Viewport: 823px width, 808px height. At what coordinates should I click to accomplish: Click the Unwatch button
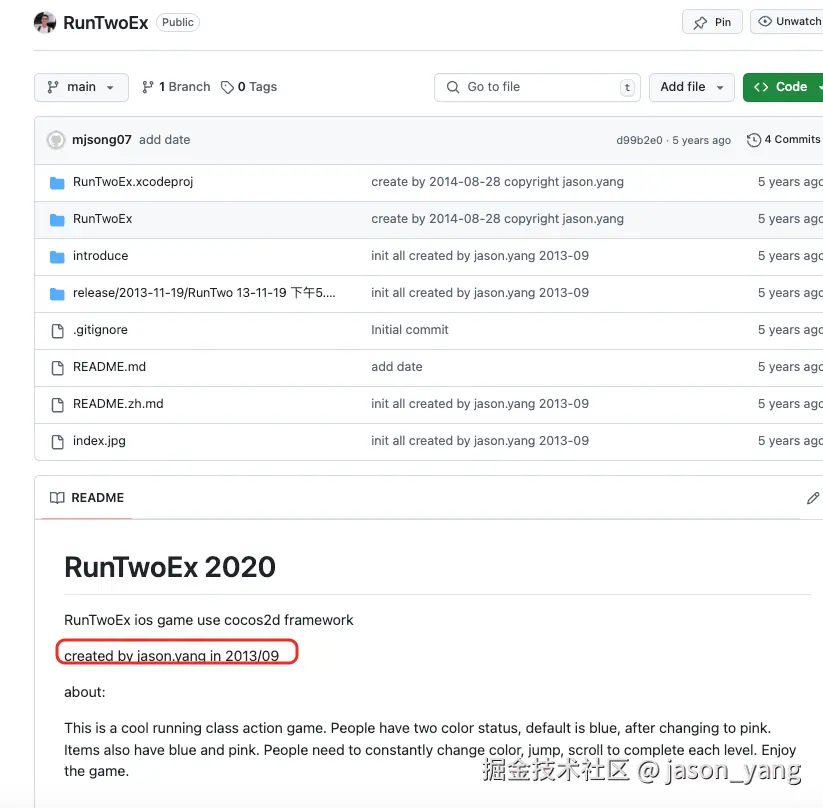(x=787, y=22)
